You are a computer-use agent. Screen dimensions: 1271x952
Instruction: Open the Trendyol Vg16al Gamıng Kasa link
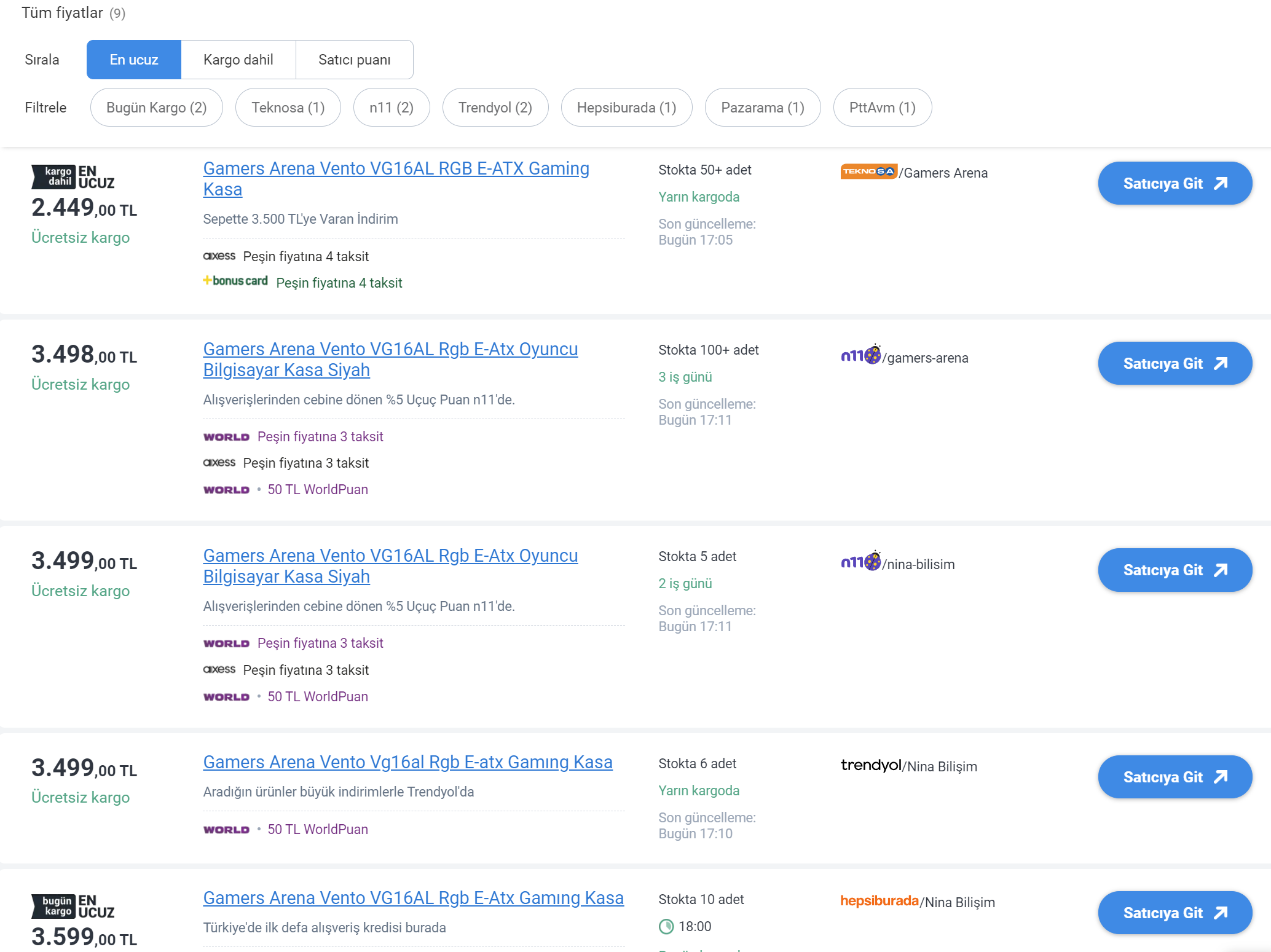coord(407,763)
